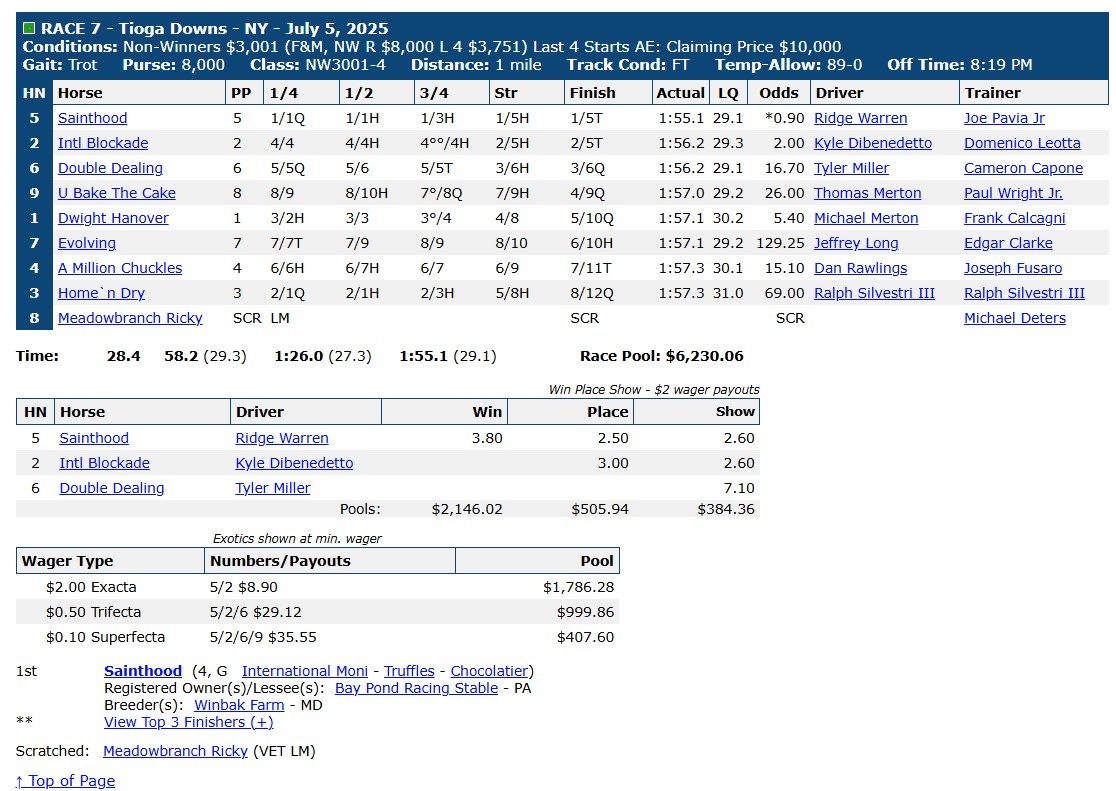Open trainer Edgar Clarke profile
This screenshot has height=791, width=1116.
click(1009, 243)
